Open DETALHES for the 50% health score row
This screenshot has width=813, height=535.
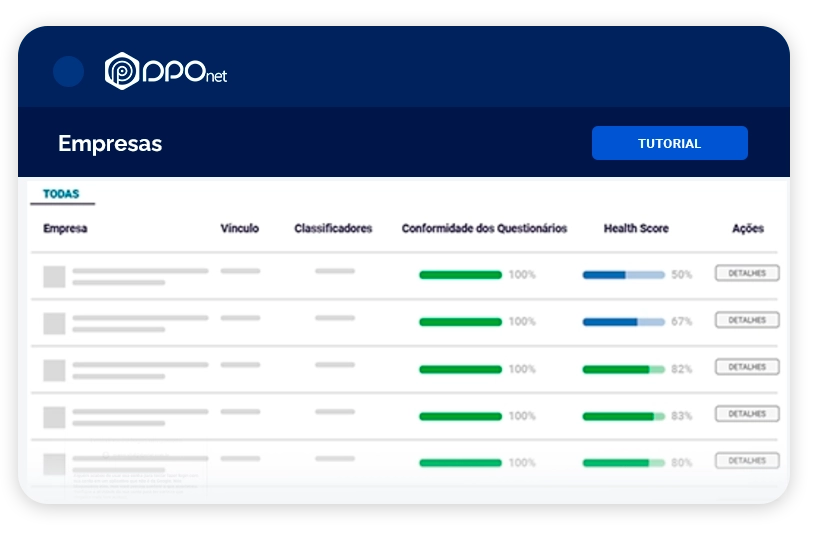[x=747, y=273]
